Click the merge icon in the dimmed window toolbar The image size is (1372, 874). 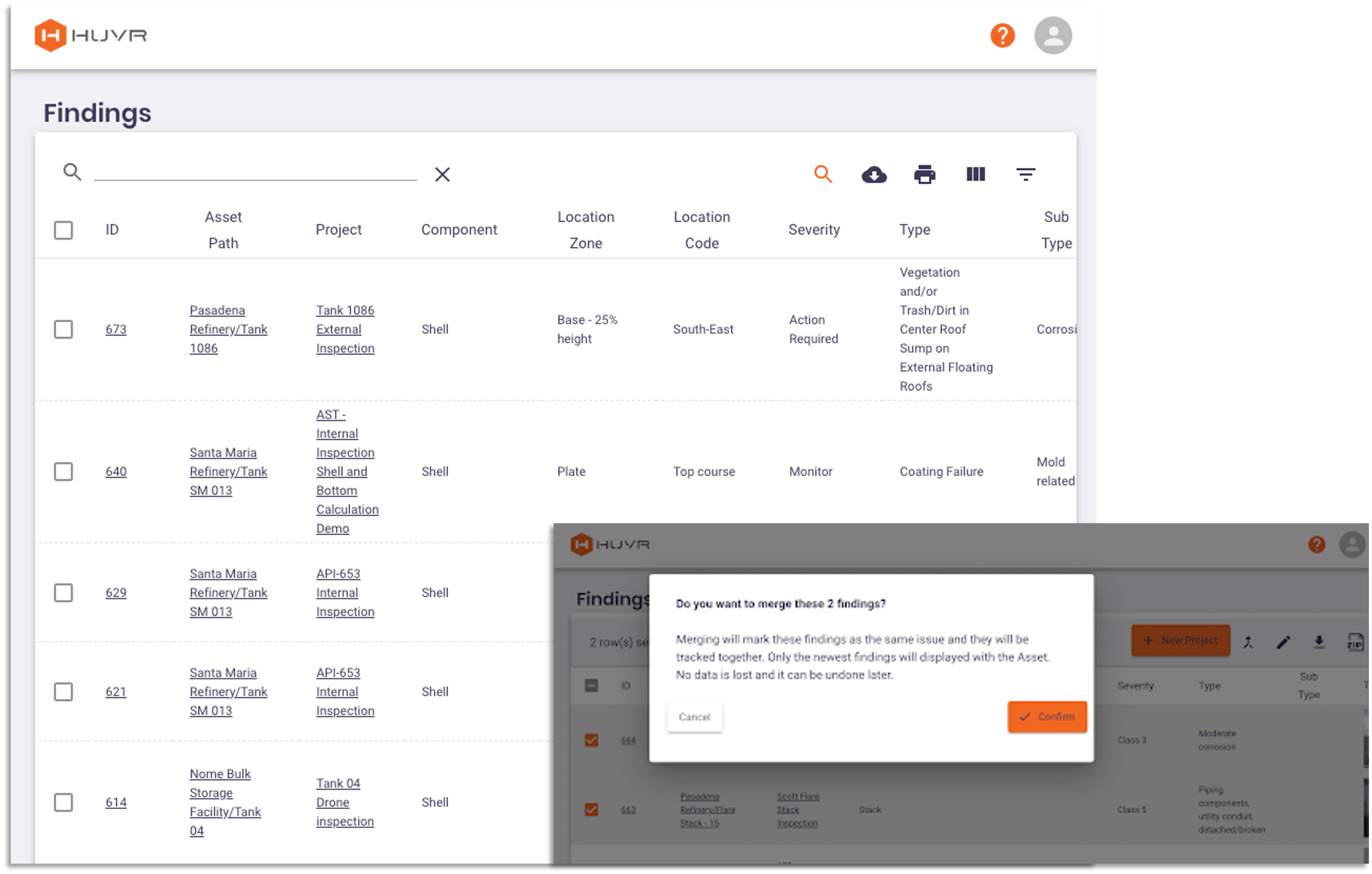tap(1248, 643)
